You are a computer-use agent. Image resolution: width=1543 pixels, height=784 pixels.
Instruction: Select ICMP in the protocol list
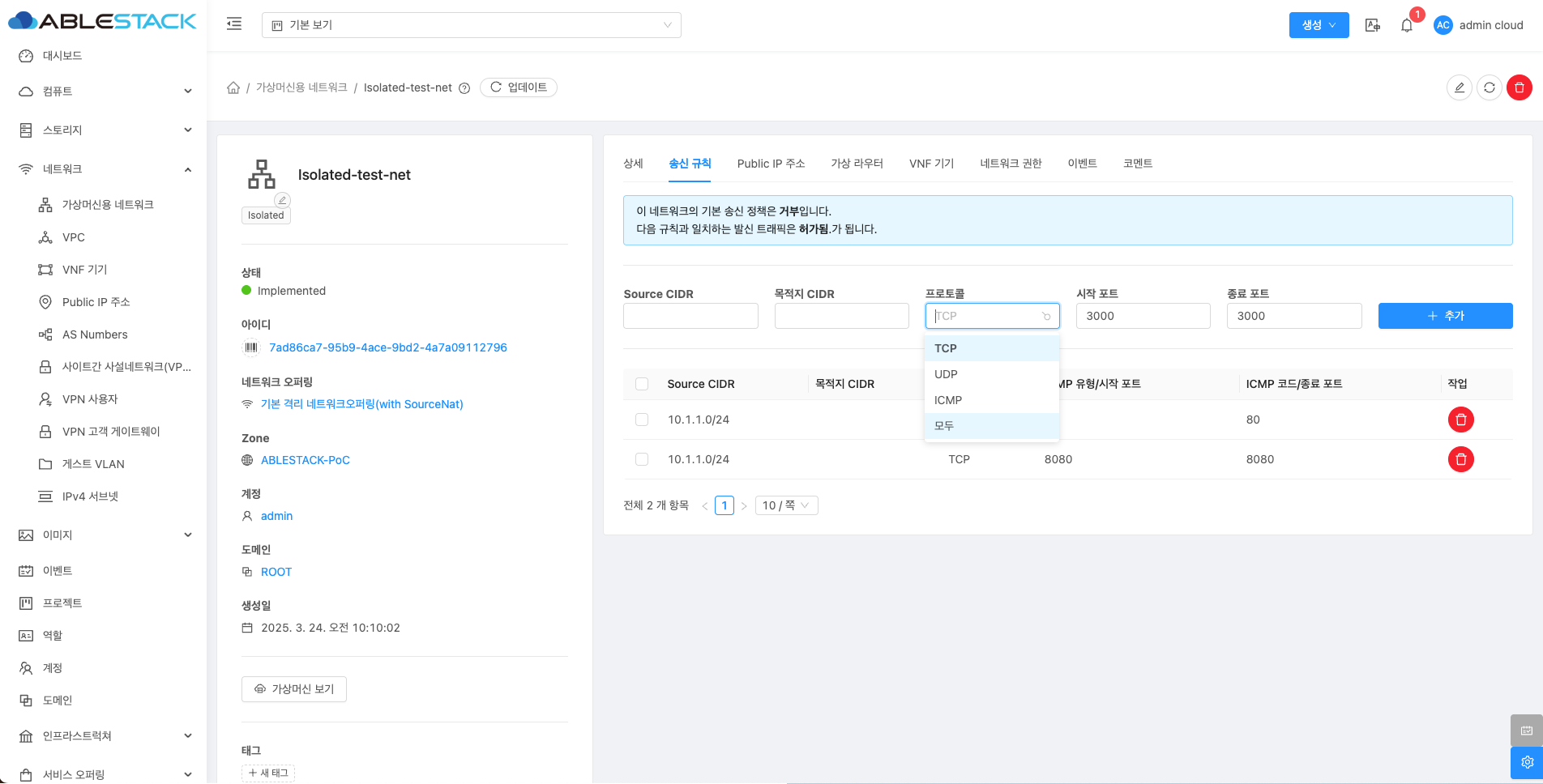[x=947, y=400]
